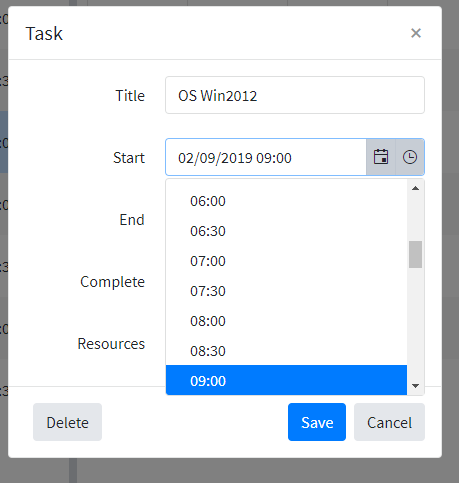The height and width of the screenshot is (483, 459).
Task: Toggle the clock time picker icon
Action: [410, 157]
